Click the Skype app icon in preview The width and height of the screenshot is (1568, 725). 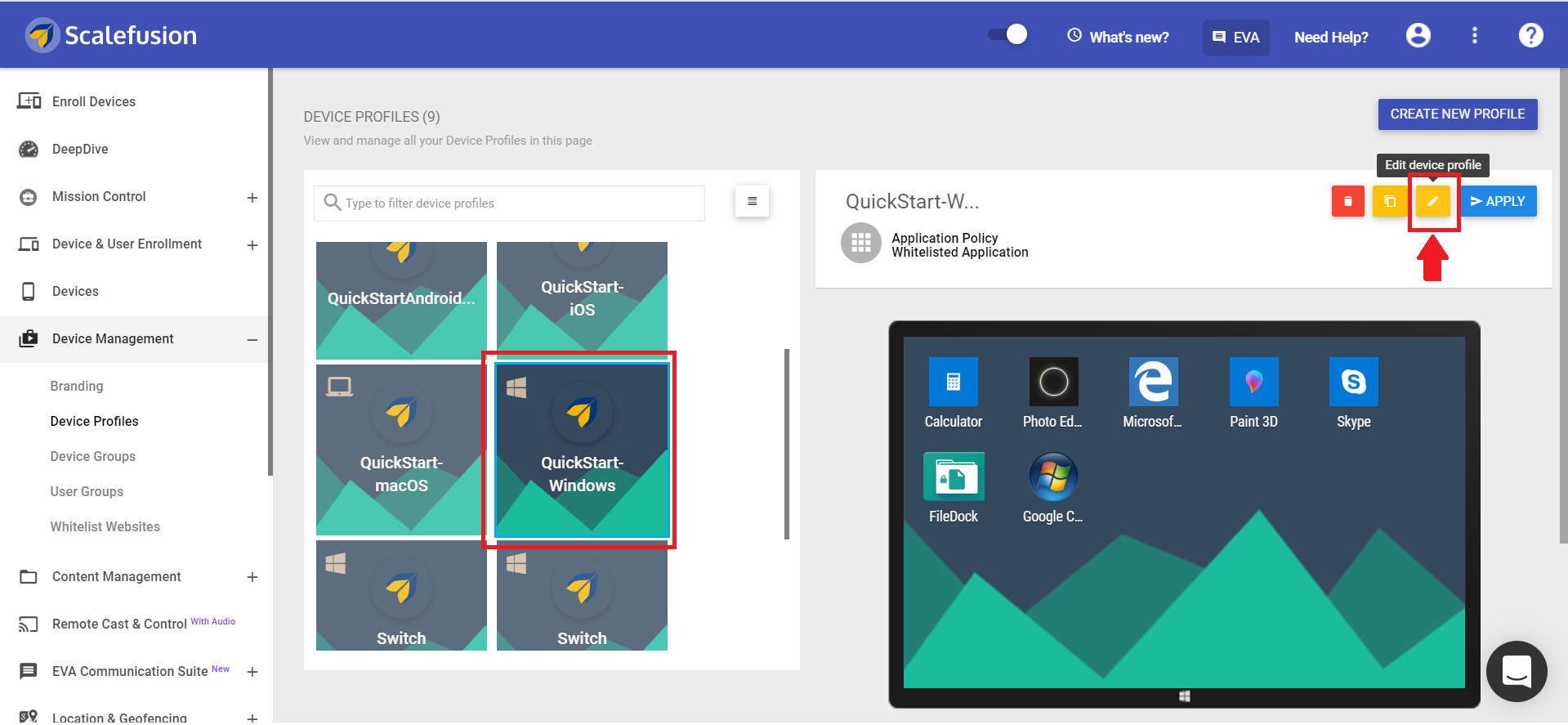pos(1353,382)
